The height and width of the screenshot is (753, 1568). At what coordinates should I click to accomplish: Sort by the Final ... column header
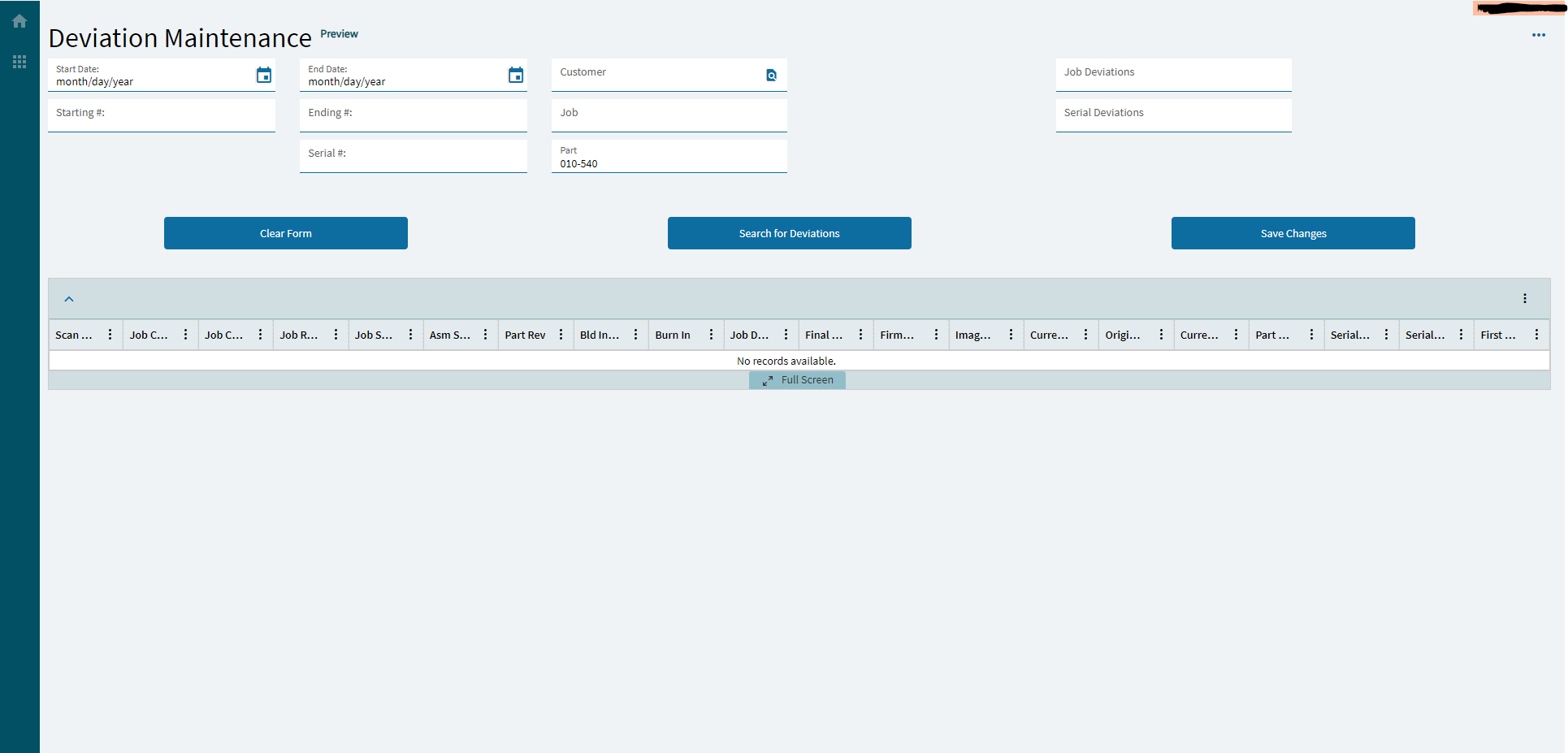point(824,335)
